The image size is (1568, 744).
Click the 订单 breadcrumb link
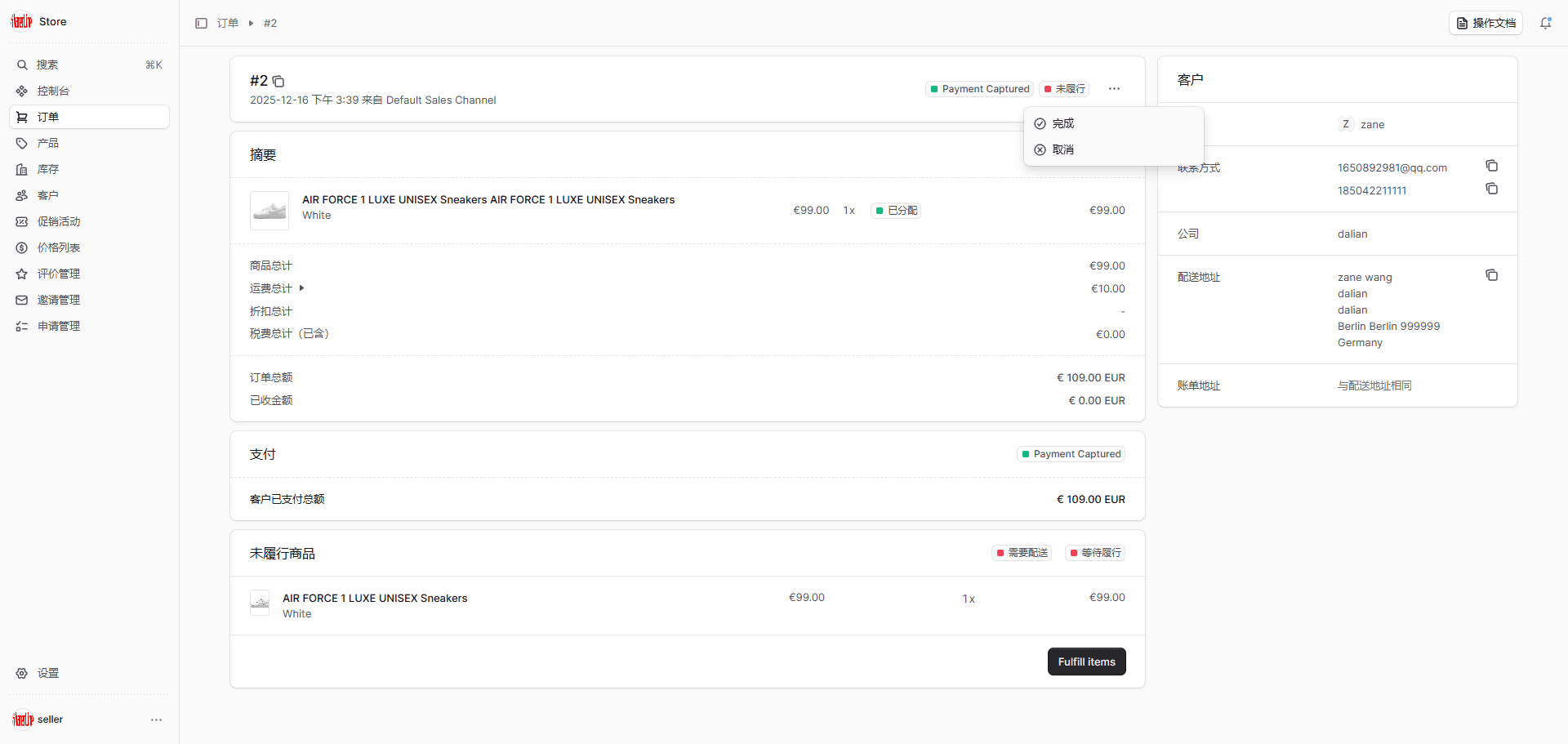[x=228, y=24]
